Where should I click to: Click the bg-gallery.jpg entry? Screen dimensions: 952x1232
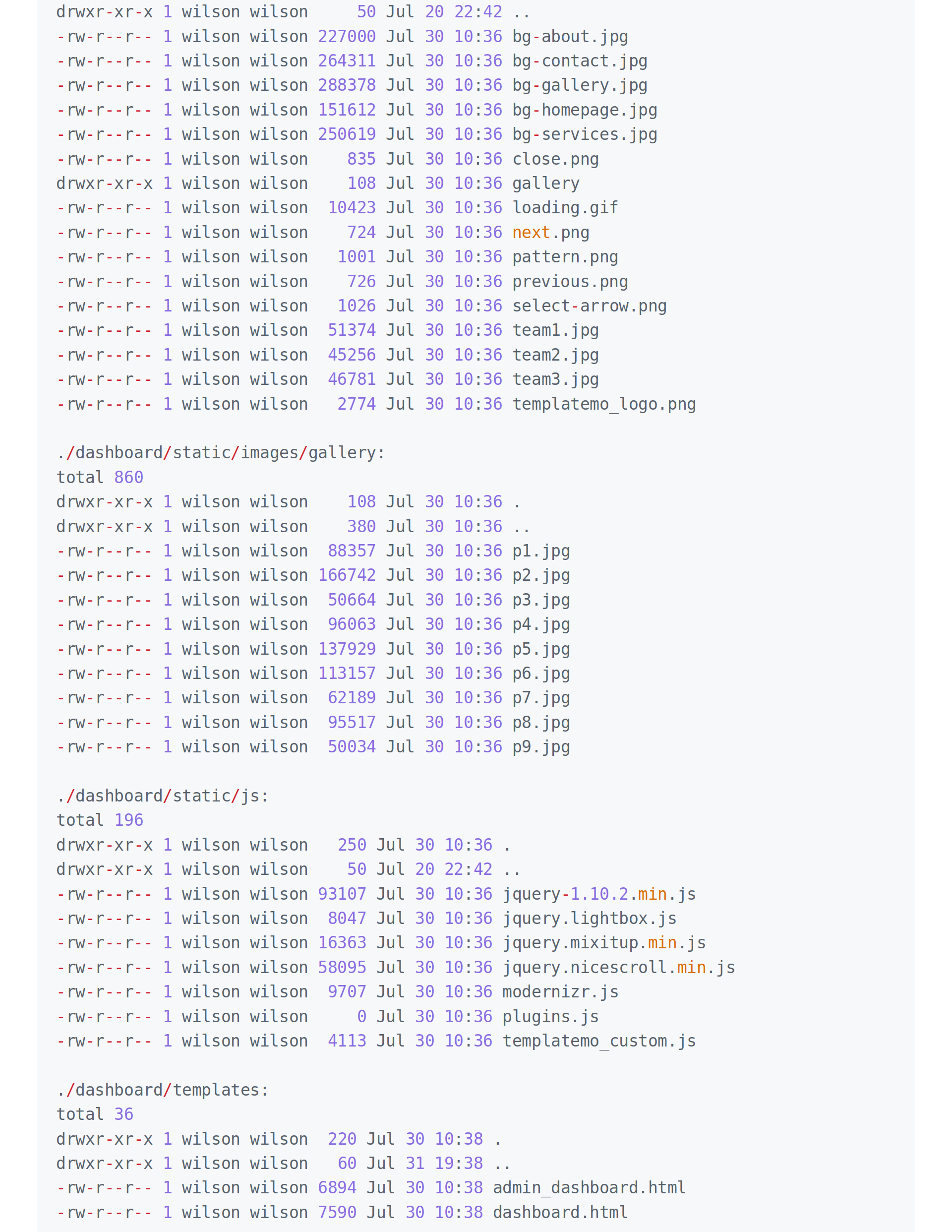(x=579, y=86)
